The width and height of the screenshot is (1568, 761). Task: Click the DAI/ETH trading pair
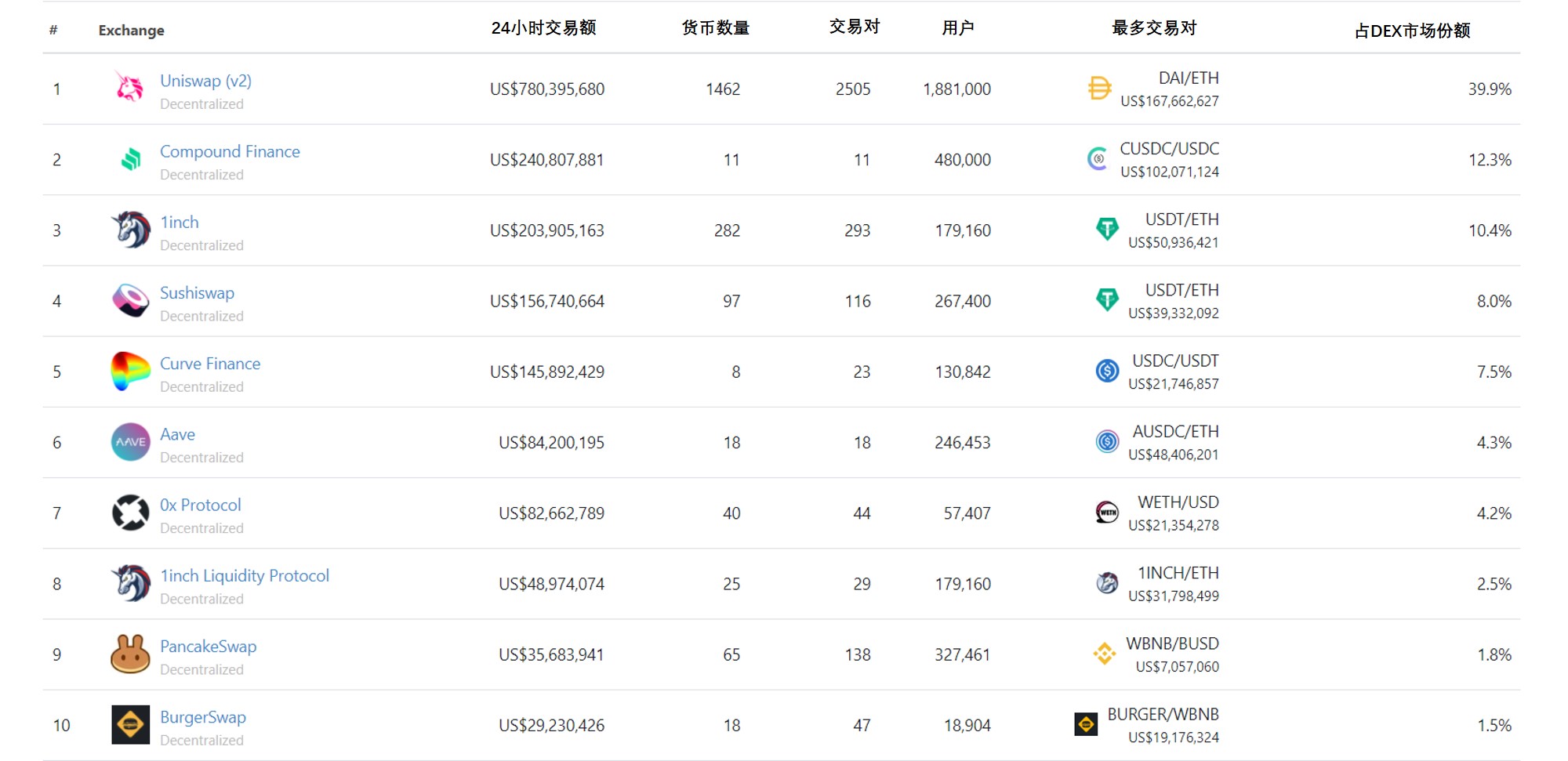[x=1189, y=78]
